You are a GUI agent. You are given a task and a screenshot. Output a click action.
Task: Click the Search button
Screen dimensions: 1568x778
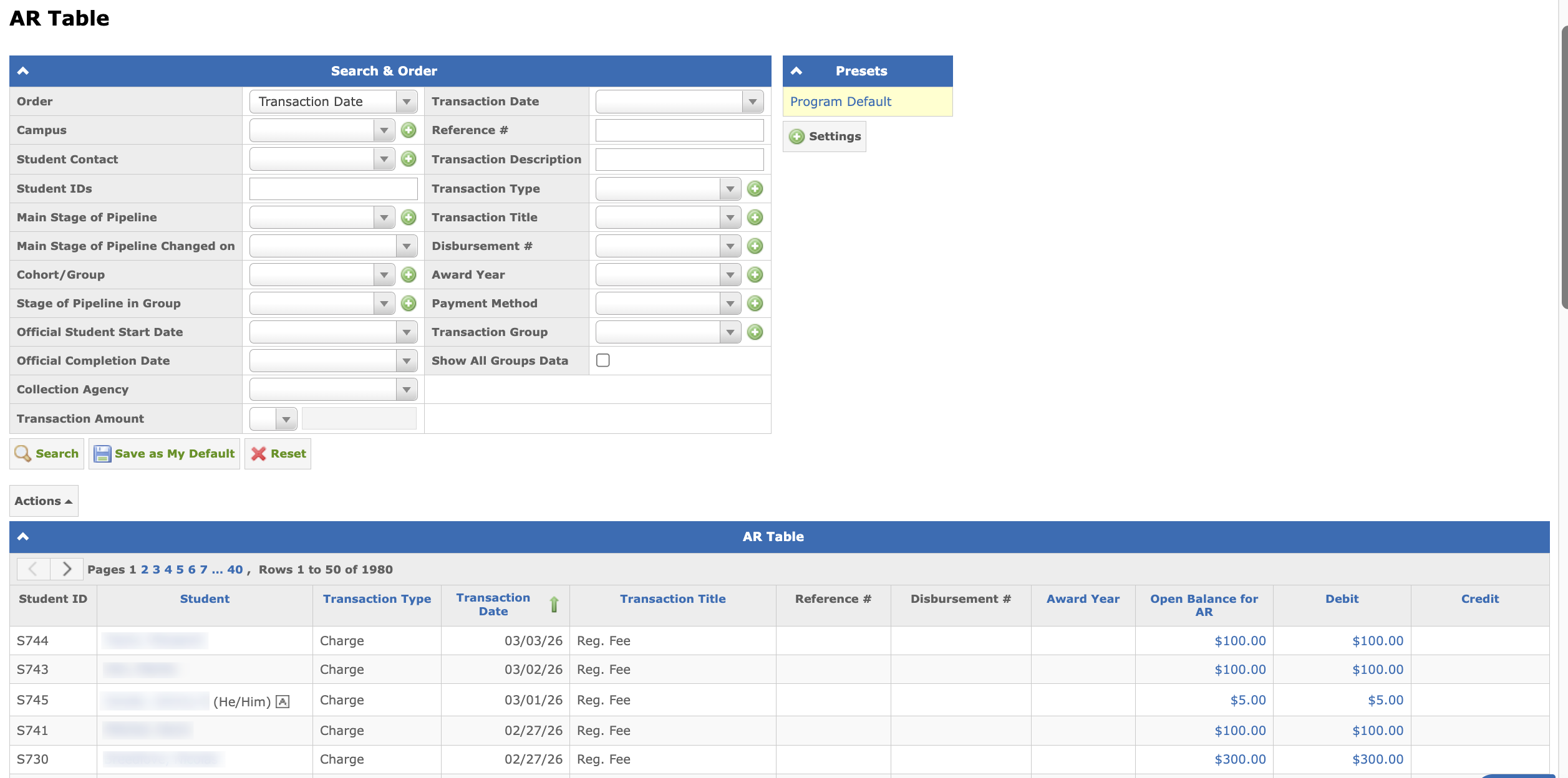click(47, 454)
